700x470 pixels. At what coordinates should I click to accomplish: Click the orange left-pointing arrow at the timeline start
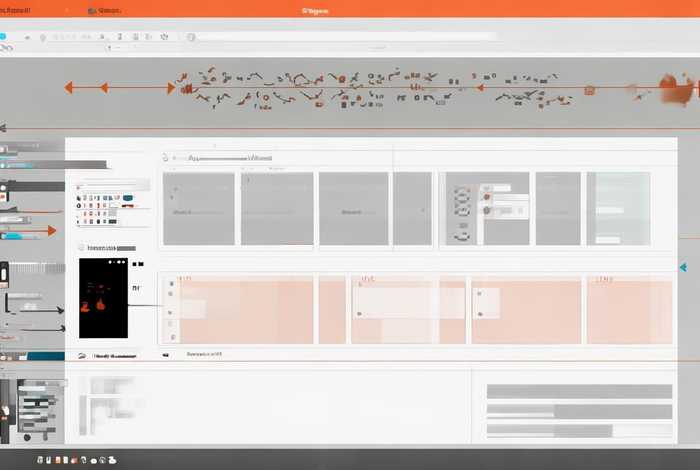pos(68,88)
